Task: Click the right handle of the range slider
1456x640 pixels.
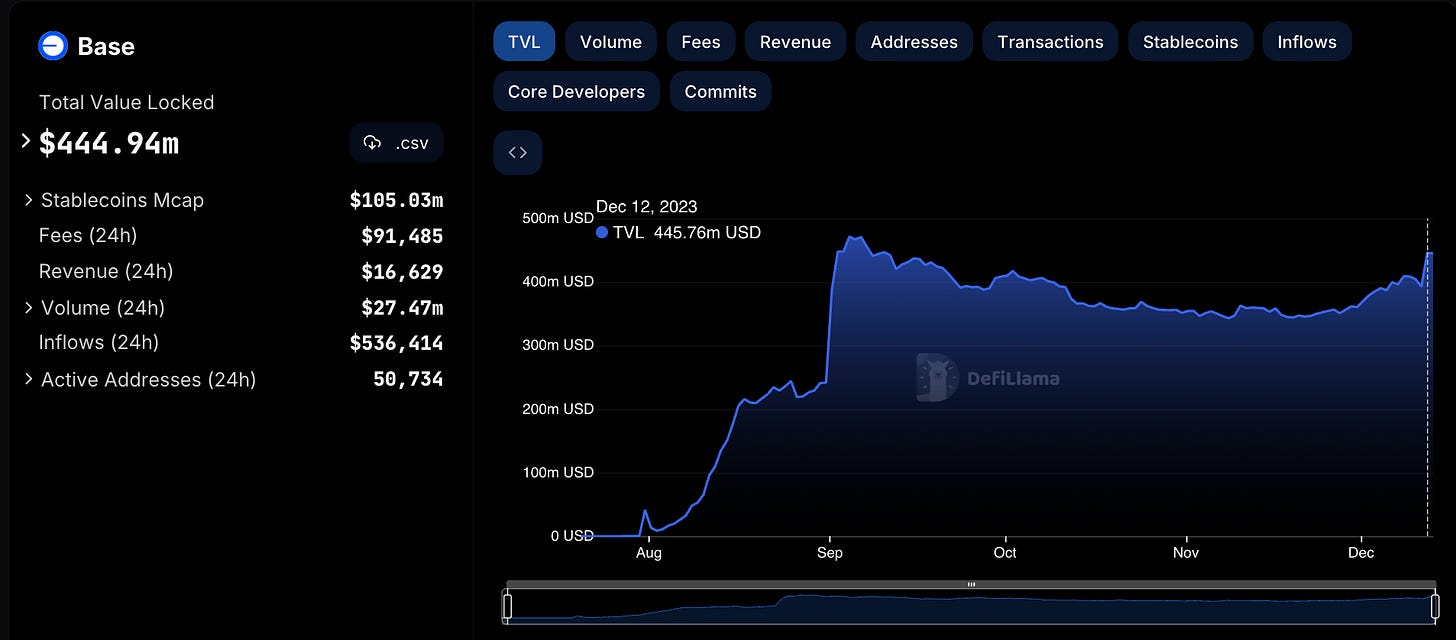Action: [1437, 606]
